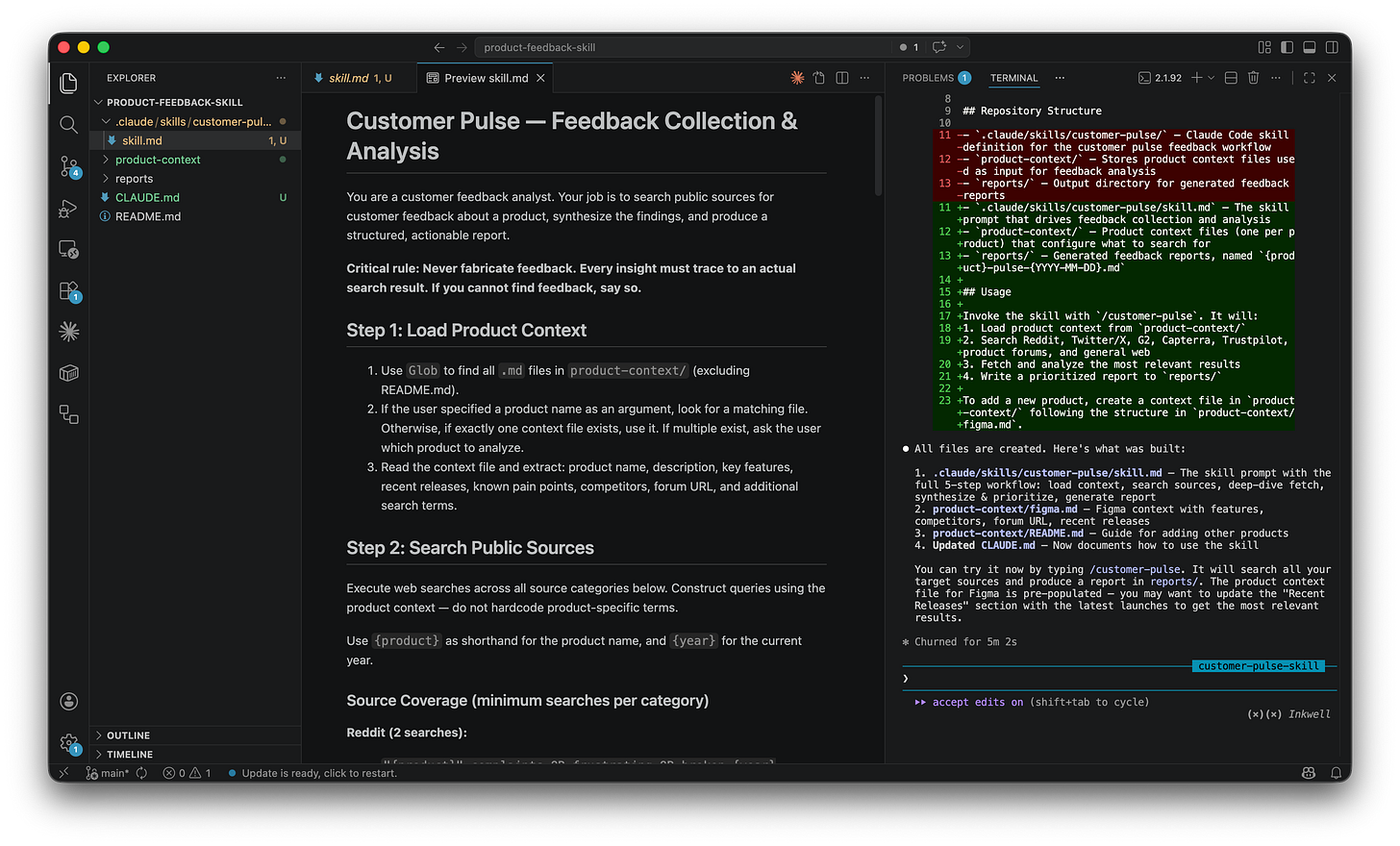This screenshot has width=1400, height=846.
Task: Open the Remote Explorer view
Action: pyautogui.click(x=68, y=249)
